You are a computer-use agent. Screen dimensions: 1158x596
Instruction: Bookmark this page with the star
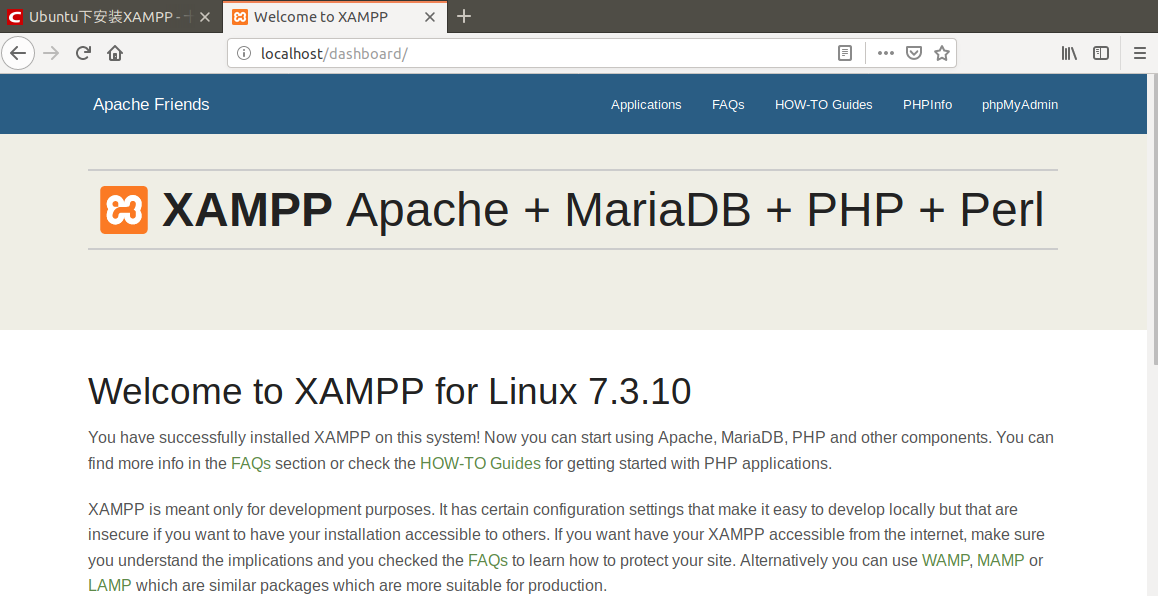click(x=942, y=53)
